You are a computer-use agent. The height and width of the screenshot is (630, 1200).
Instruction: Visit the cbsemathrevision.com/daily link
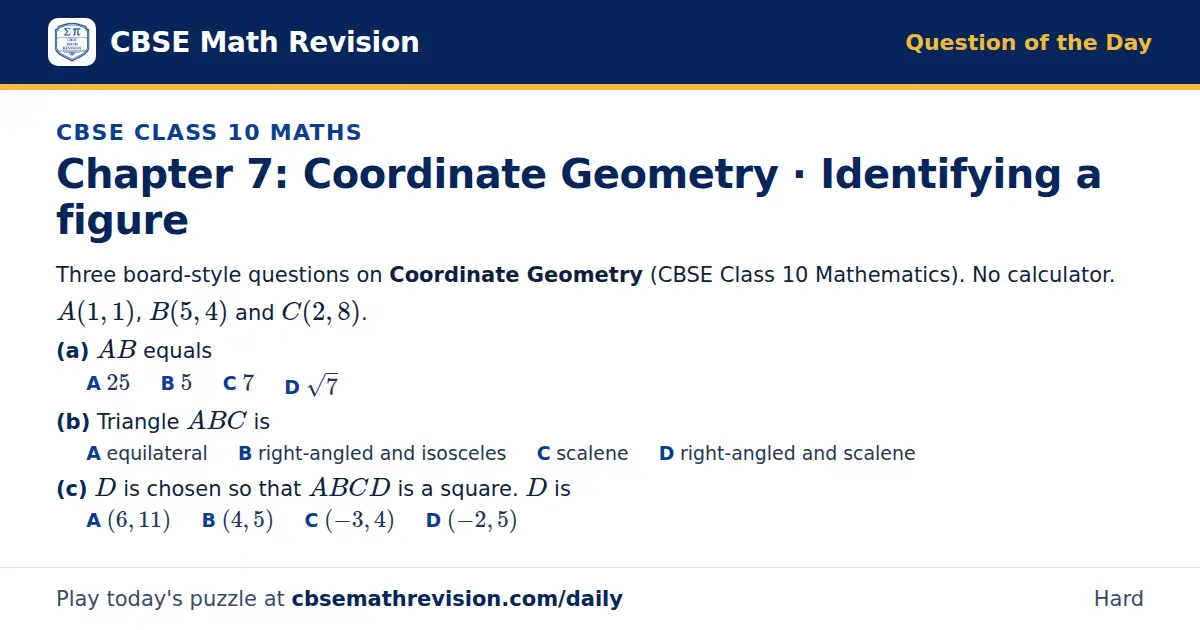click(457, 599)
